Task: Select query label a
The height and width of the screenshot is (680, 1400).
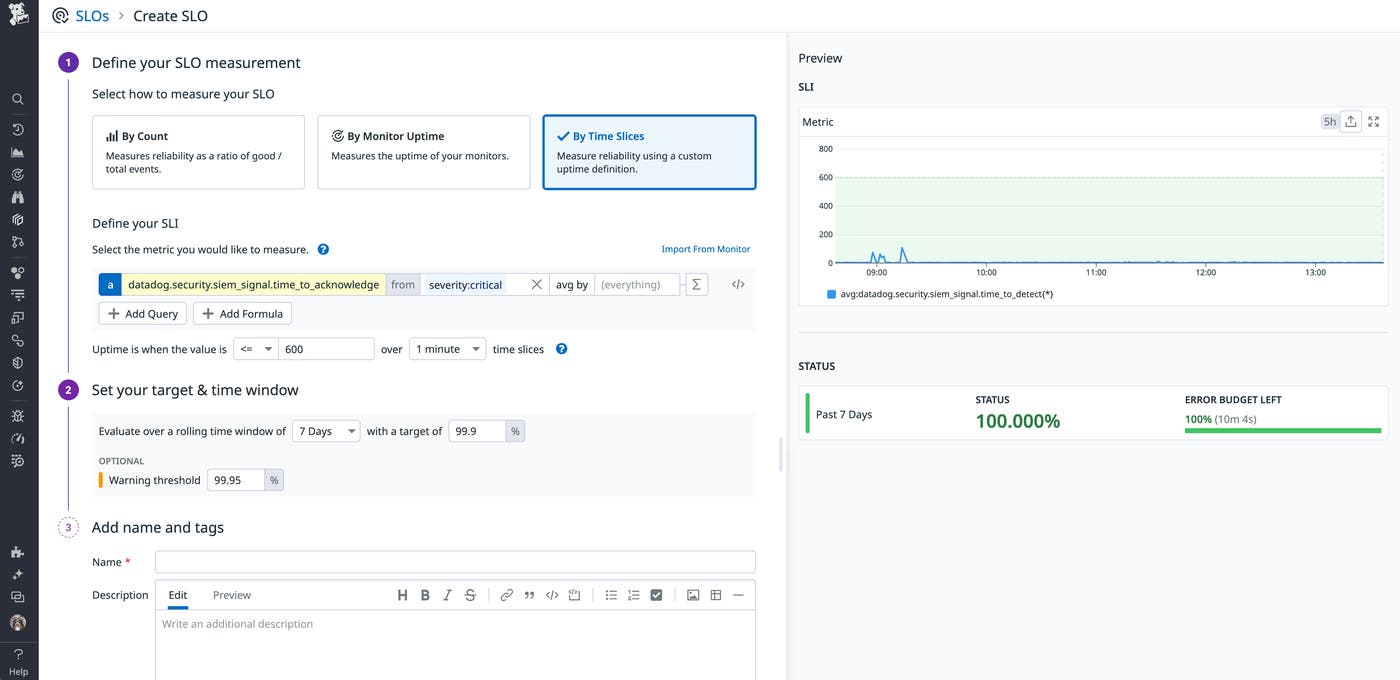Action: point(110,285)
